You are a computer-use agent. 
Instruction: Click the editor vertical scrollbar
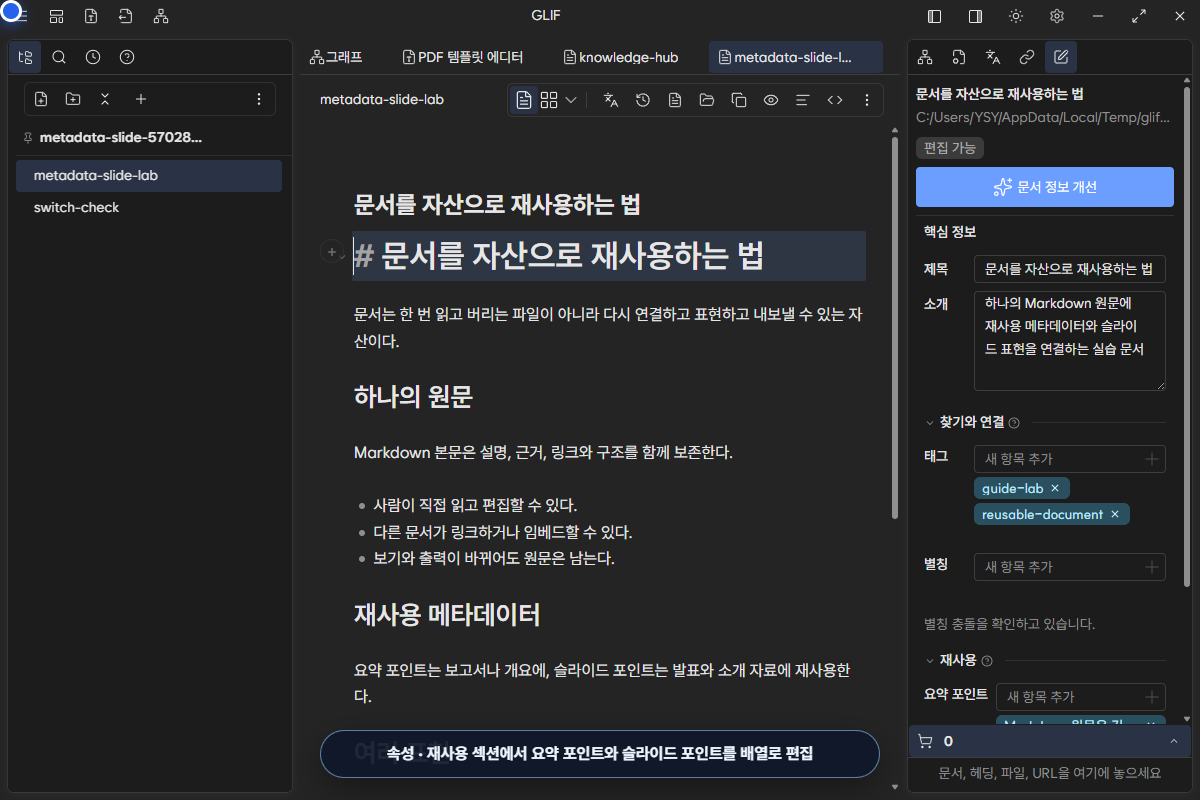tap(895, 328)
